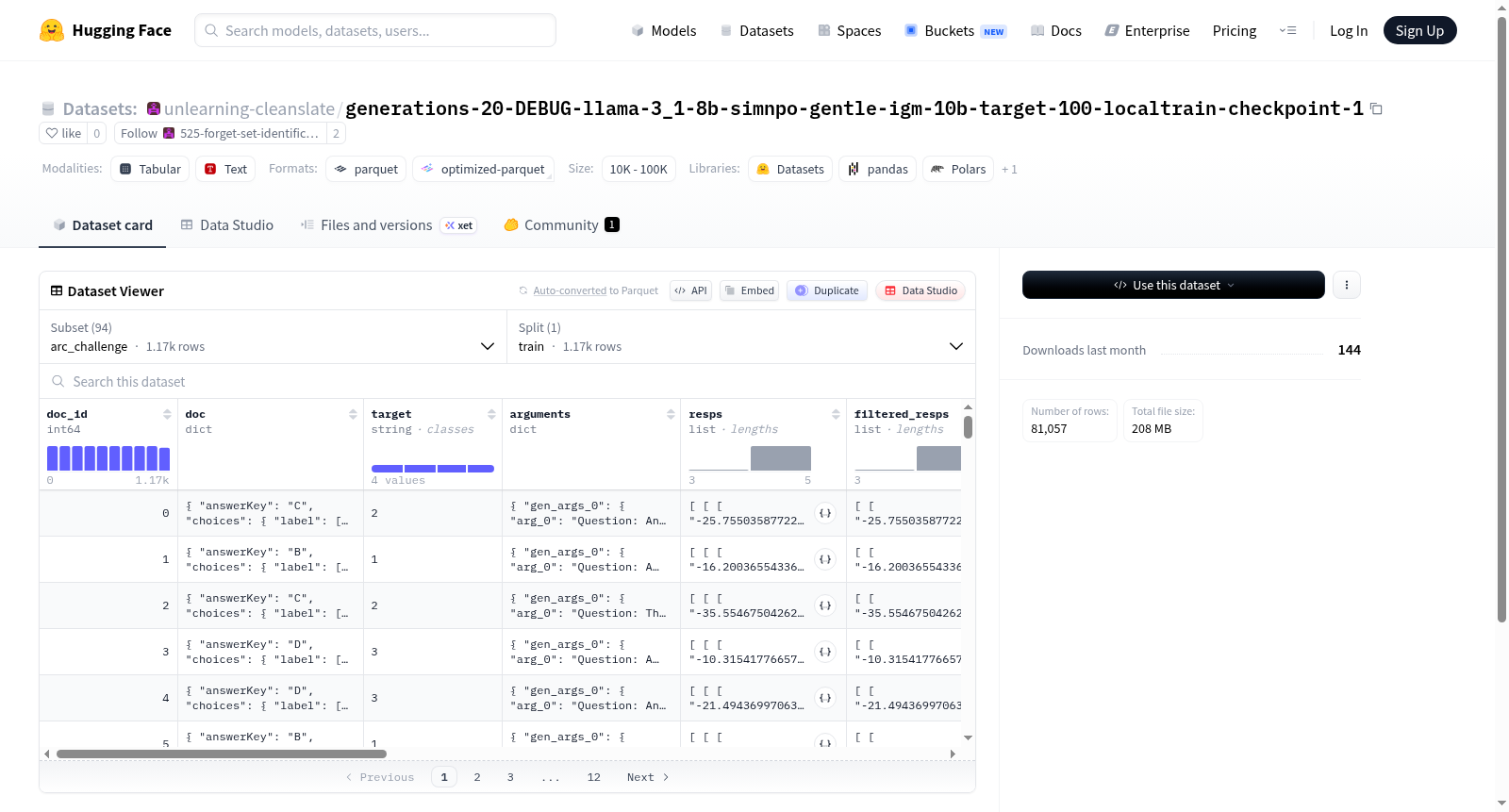
Task: Focus the Search models, datasets, users field
Action: 375,30
